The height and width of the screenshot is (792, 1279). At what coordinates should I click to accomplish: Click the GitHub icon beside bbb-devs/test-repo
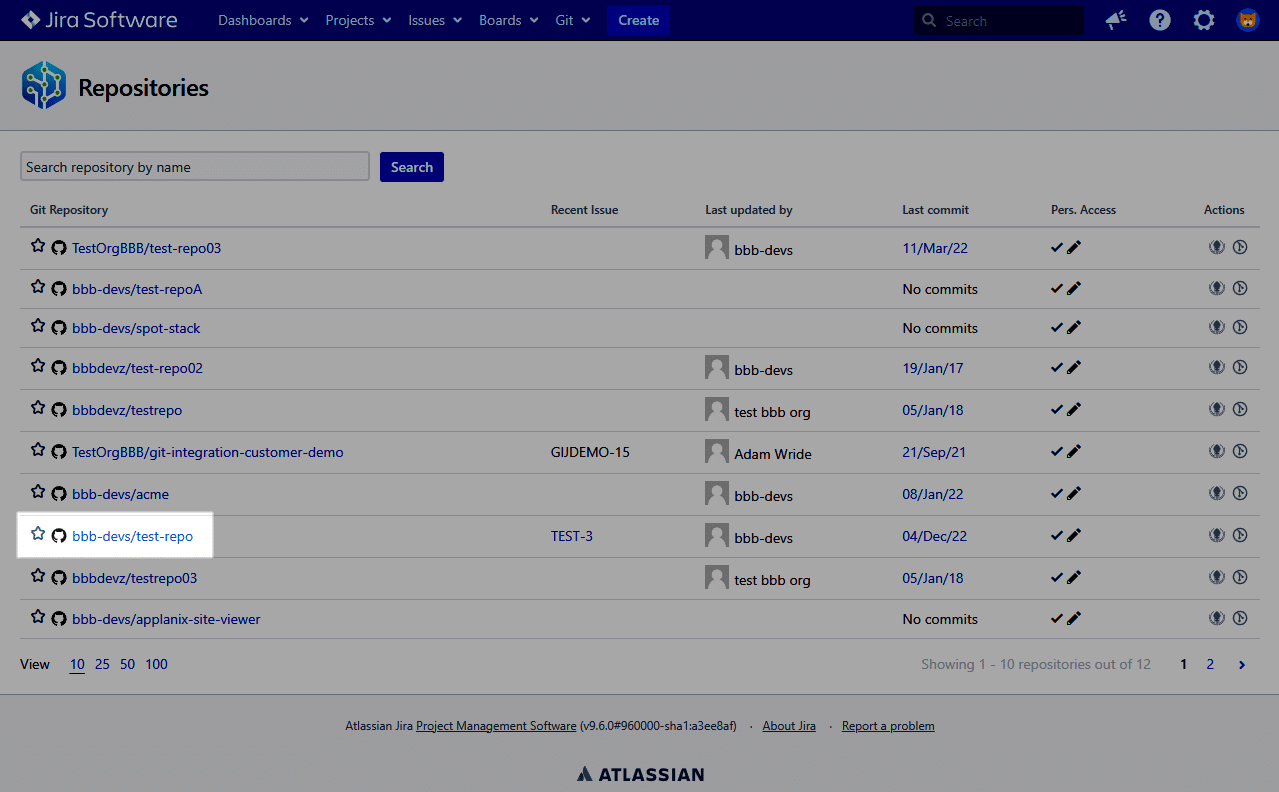(x=59, y=536)
